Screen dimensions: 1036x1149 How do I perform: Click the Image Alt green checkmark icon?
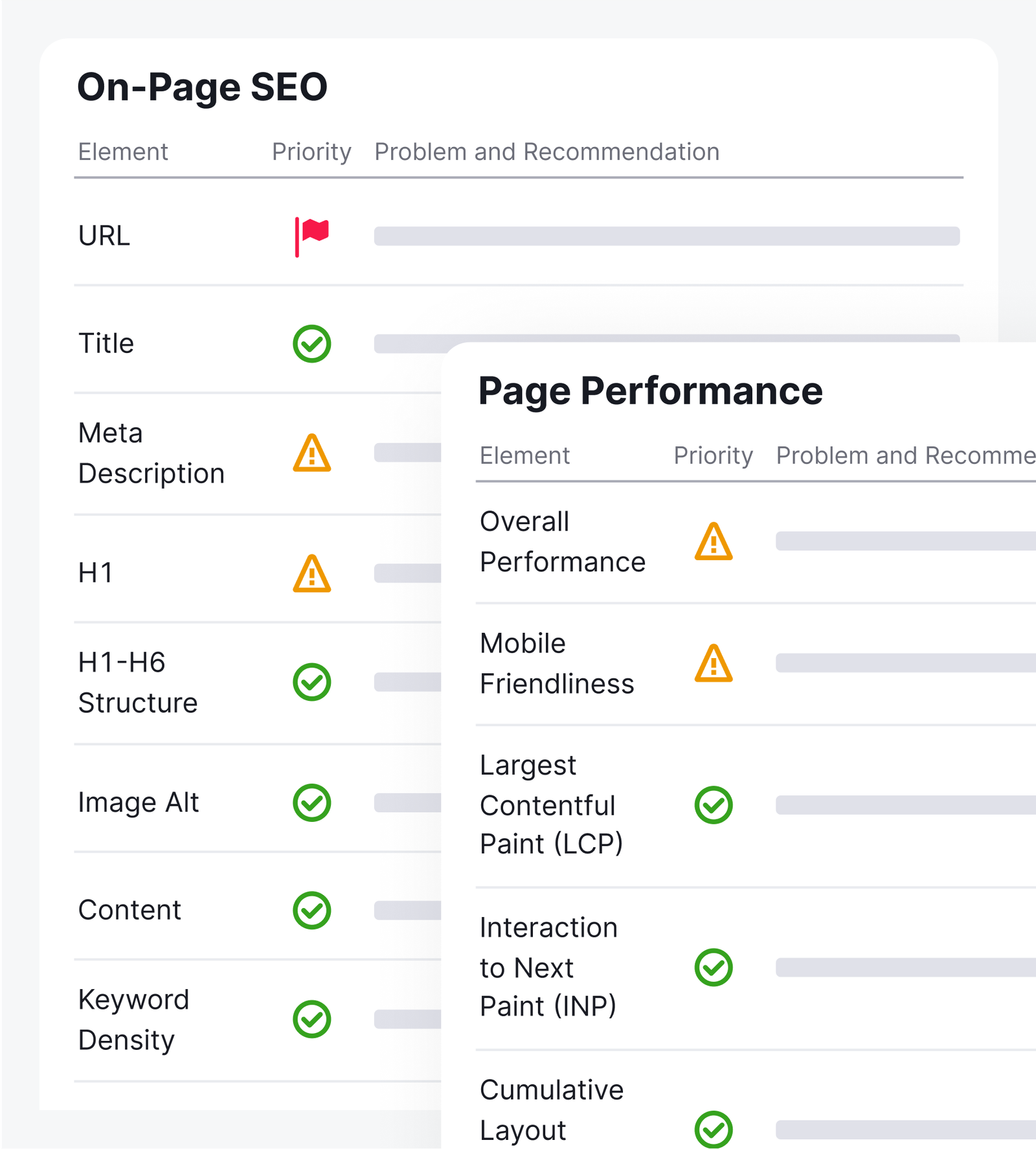[312, 803]
